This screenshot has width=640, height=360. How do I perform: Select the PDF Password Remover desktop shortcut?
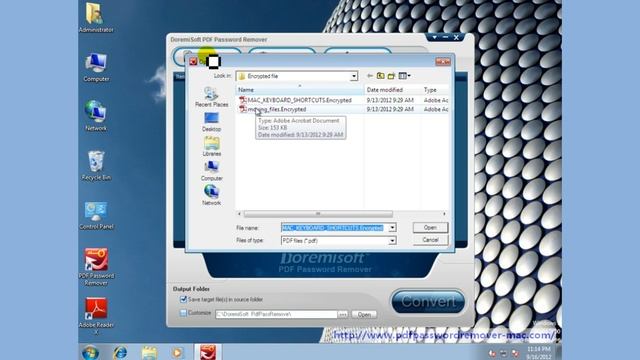coord(96,267)
